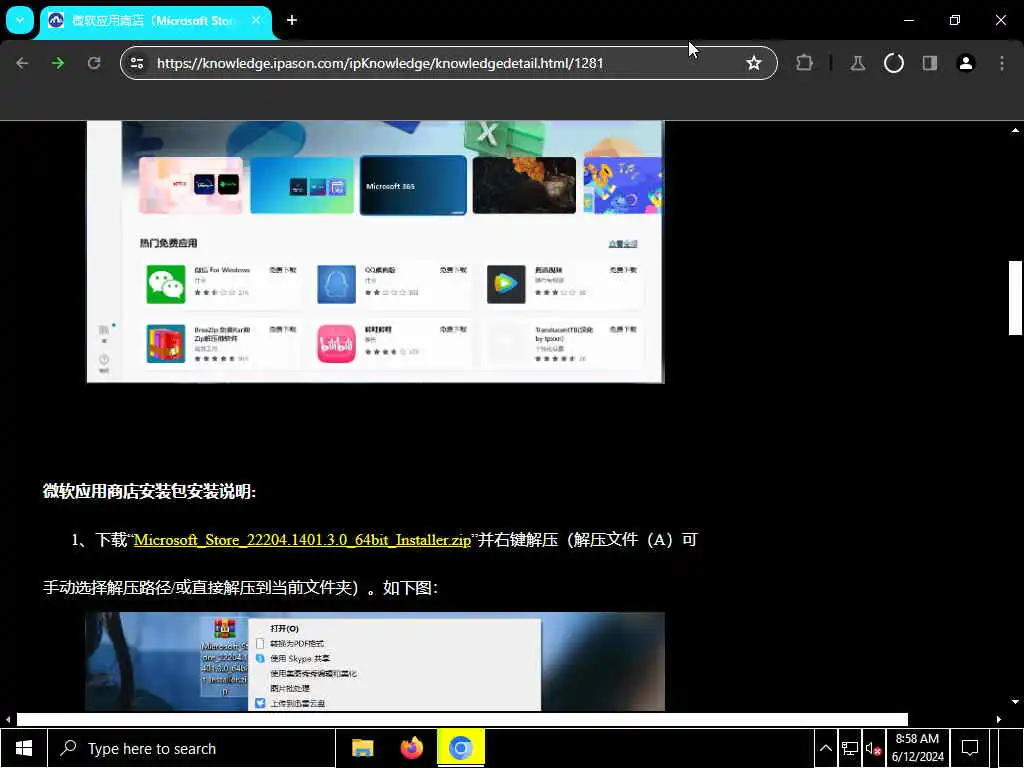Open the profile account icon
1024x768 pixels.
[x=965, y=63]
